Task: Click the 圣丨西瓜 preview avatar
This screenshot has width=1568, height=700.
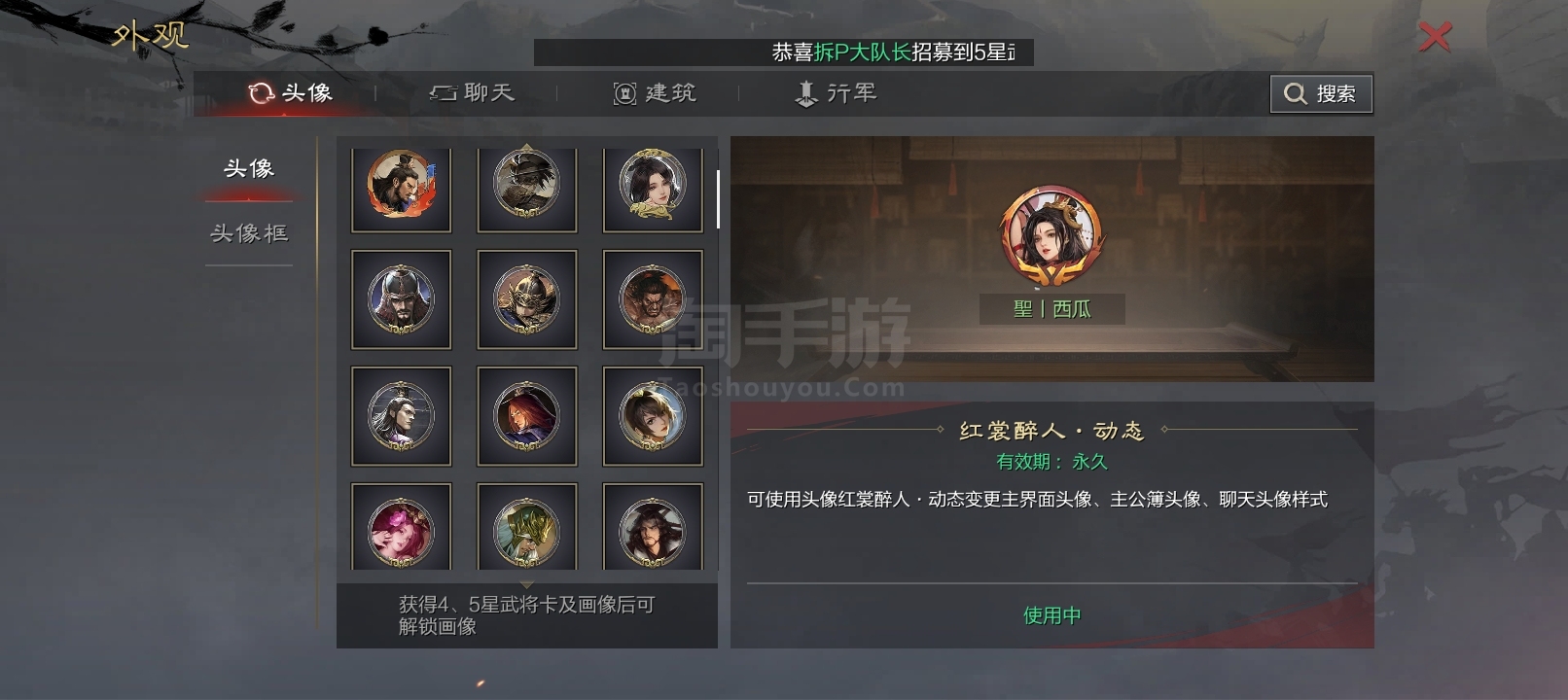Action: 1051,239
